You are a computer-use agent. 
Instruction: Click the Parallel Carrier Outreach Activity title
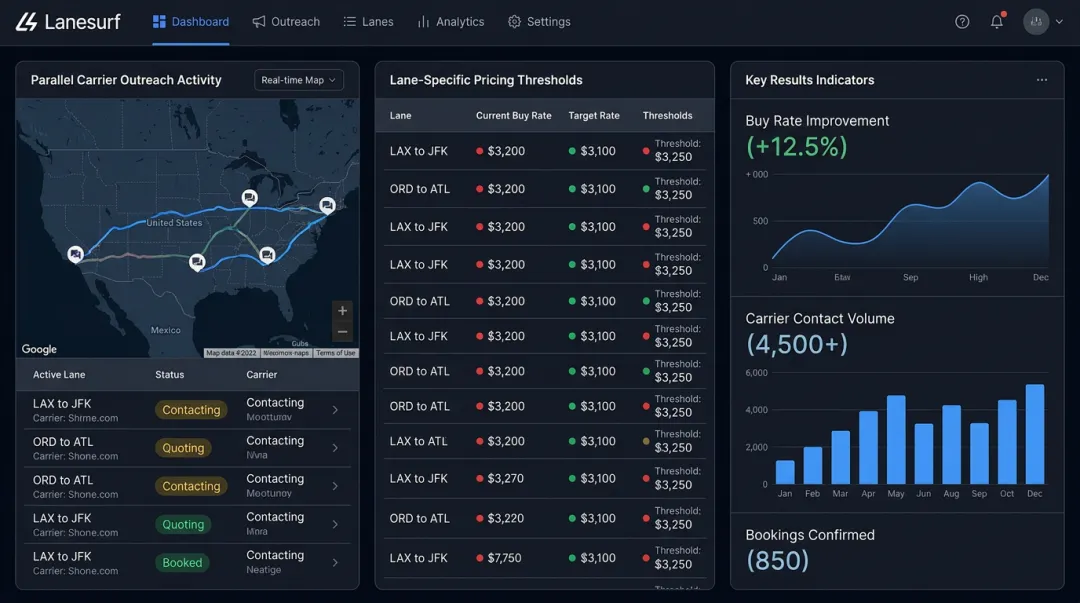[x=126, y=80]
